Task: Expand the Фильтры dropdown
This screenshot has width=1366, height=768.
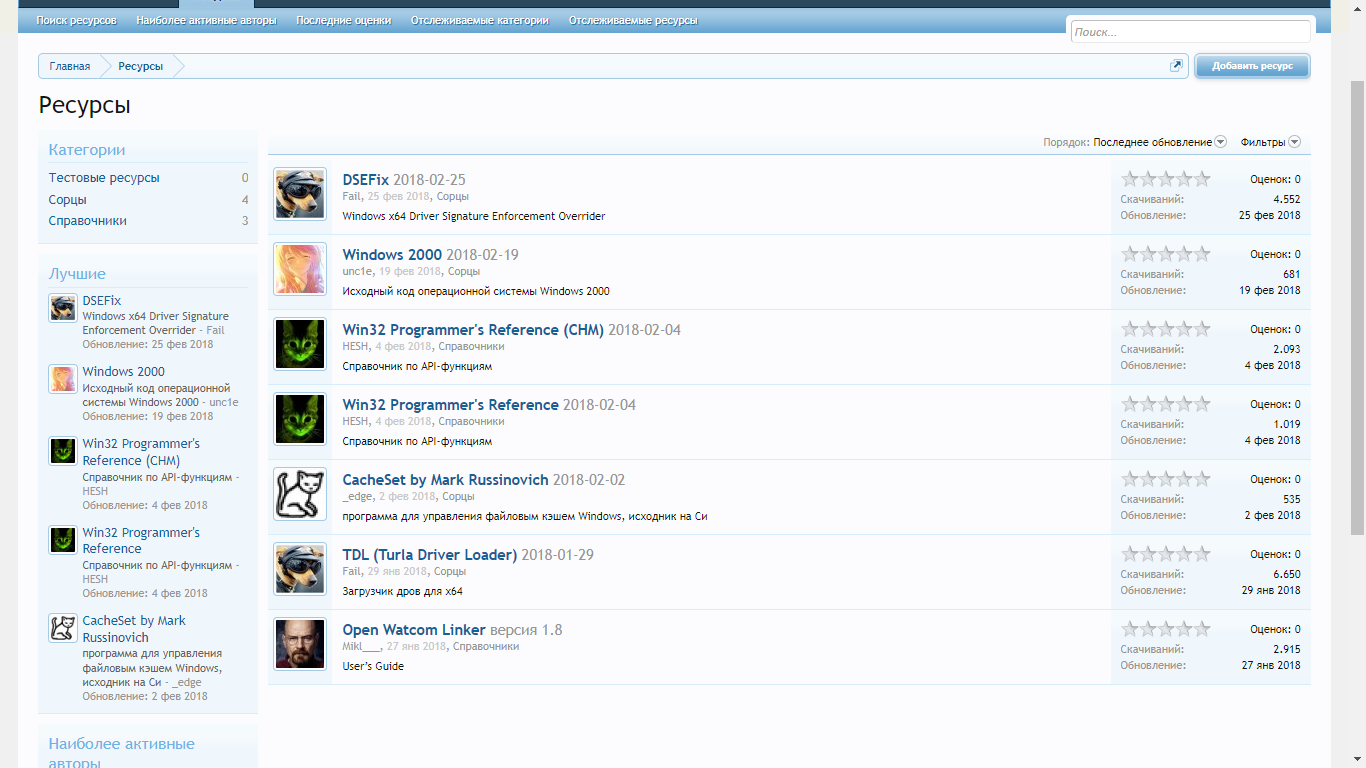Action: coord(1270,142)
